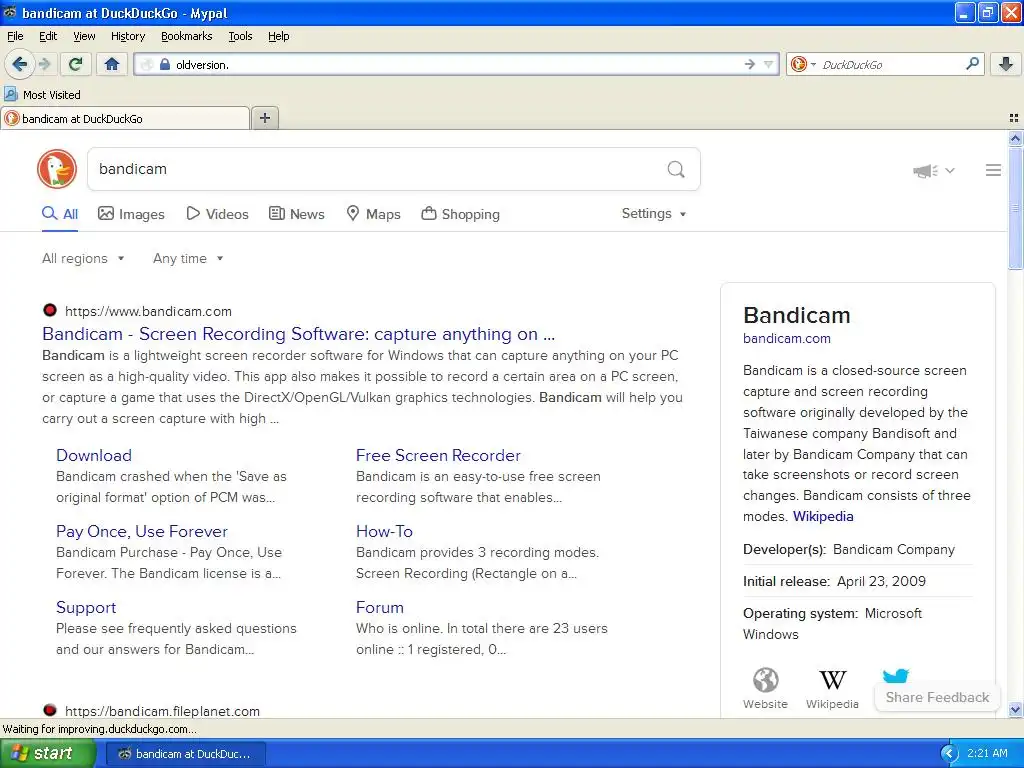Open the File menu
This screenshot has height=768, width=1024.
click(x=15, y=36)
